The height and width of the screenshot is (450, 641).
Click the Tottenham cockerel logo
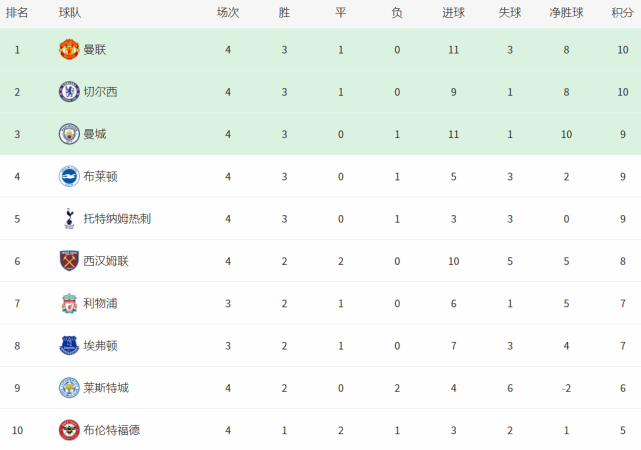click(x=69, y=219)
